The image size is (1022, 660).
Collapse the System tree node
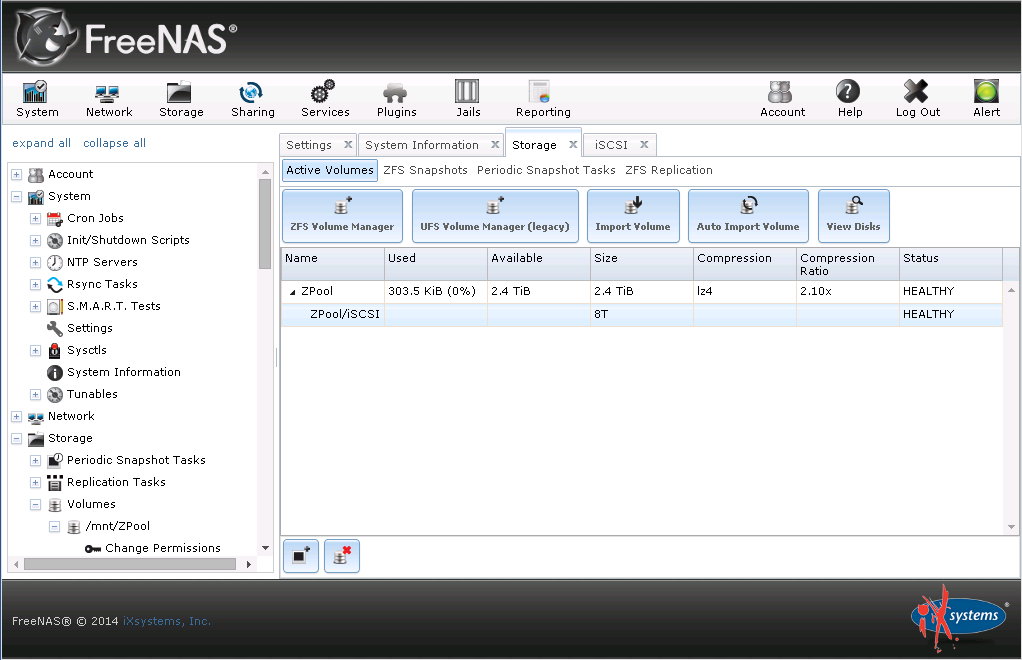click(17, 197)
